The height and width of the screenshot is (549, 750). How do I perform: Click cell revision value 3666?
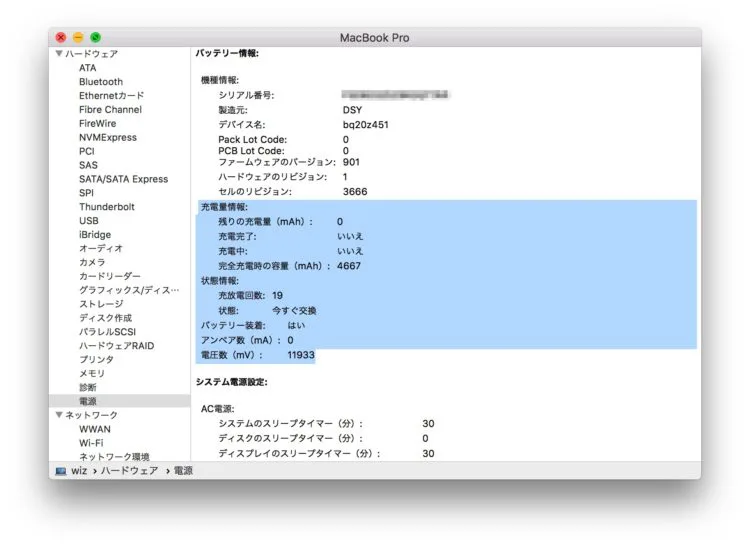355,192
